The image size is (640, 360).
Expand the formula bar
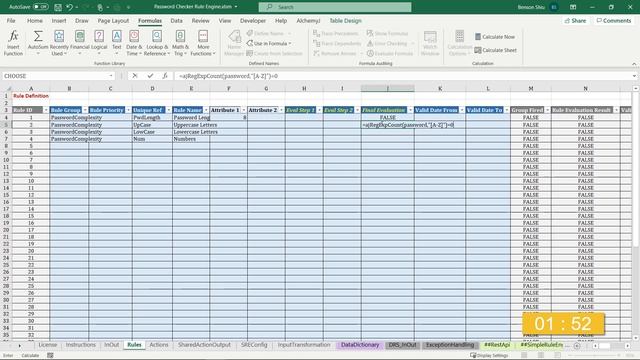[x=634, y=76]
